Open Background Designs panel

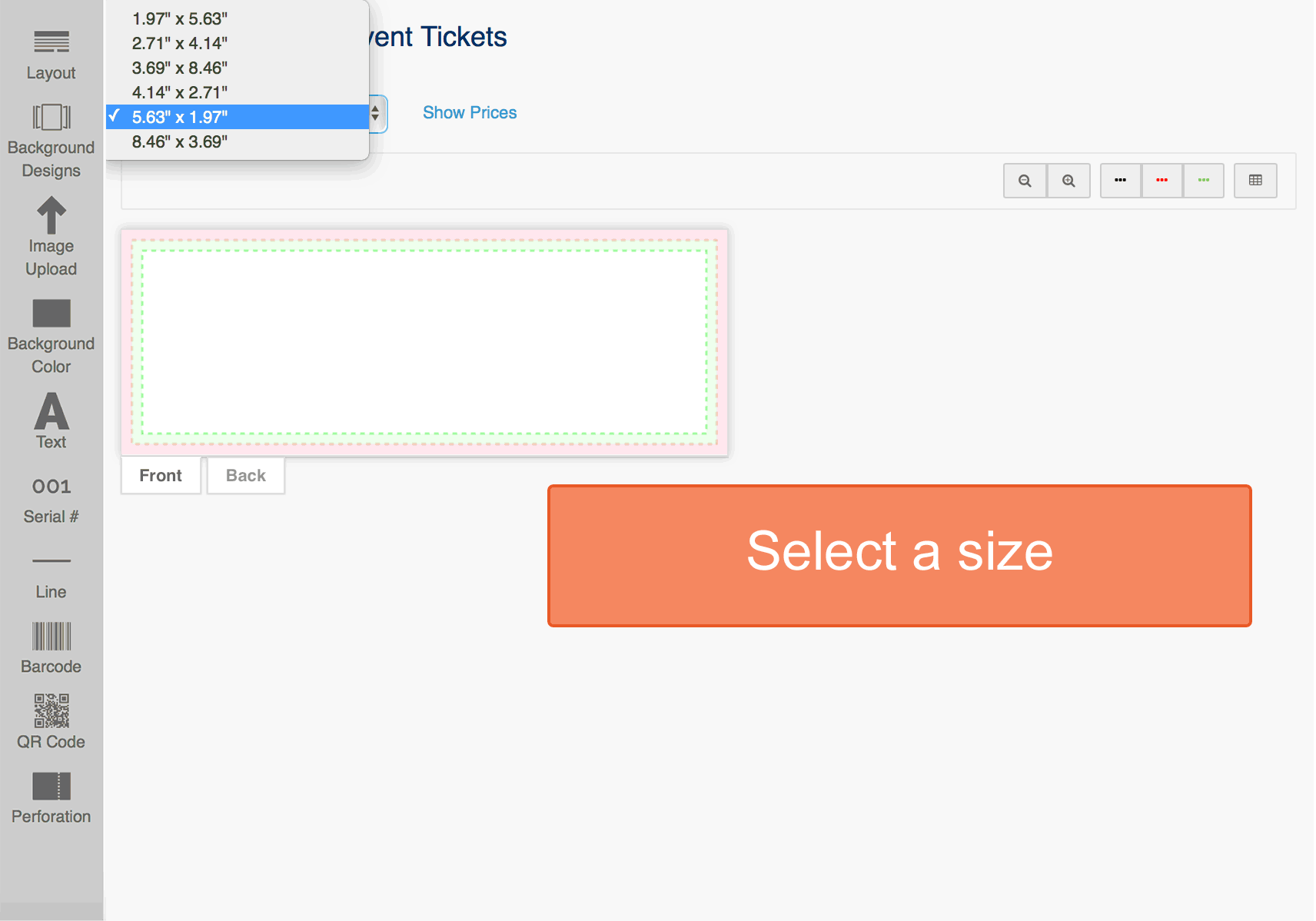tap(51, 141)
